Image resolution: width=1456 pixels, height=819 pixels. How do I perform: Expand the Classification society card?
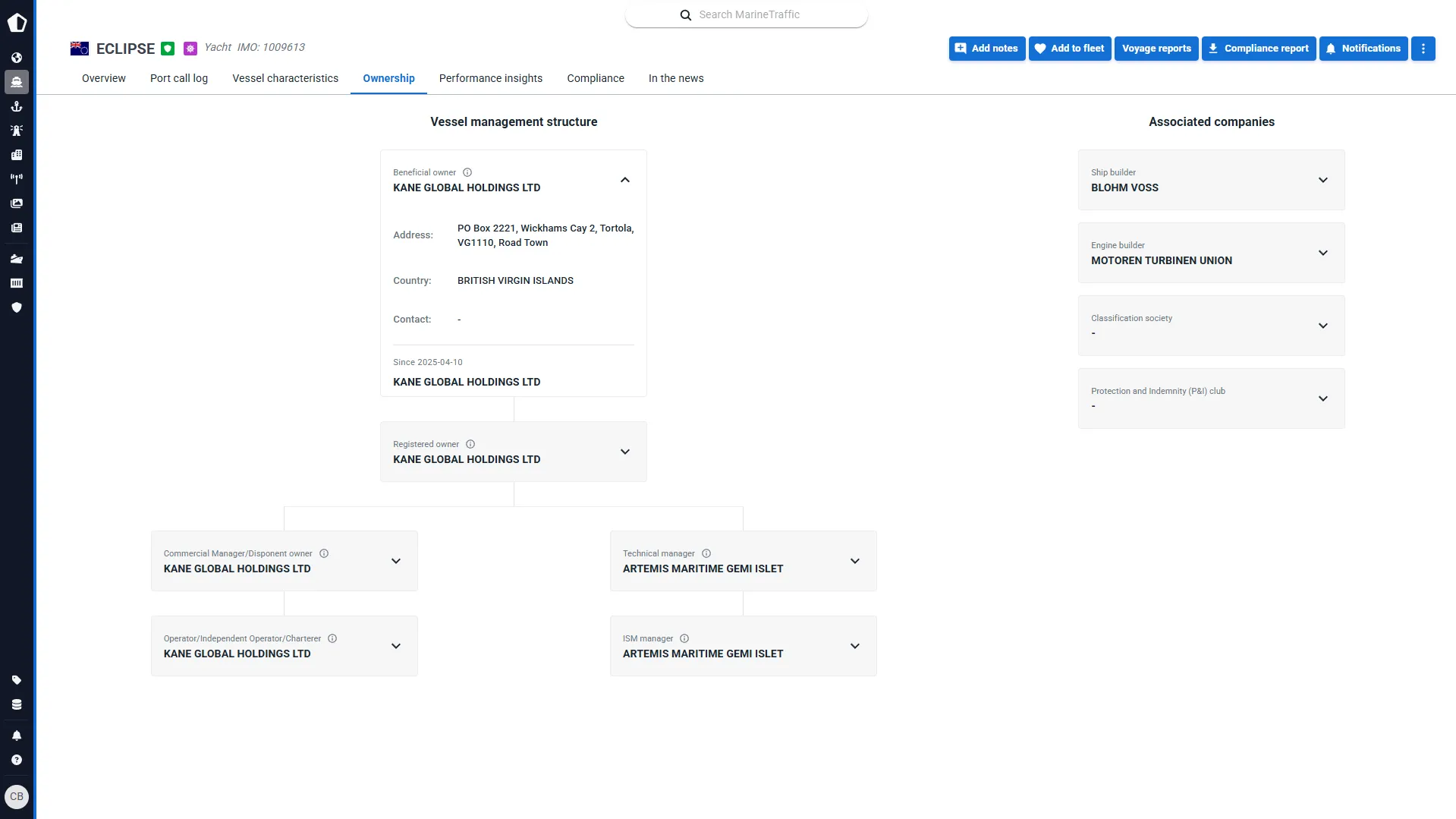coord(1323,326)
